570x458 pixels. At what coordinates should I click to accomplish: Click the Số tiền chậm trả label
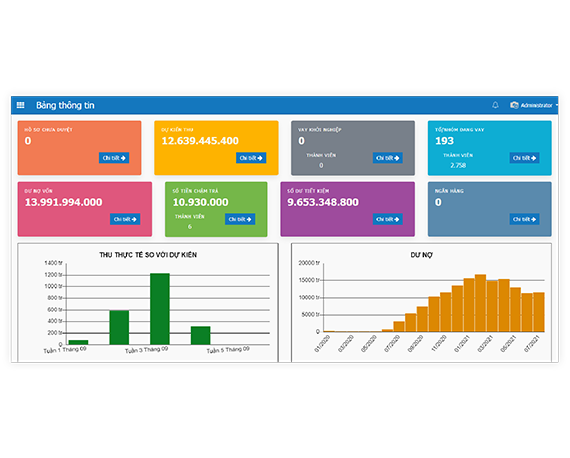pos(195,191)
